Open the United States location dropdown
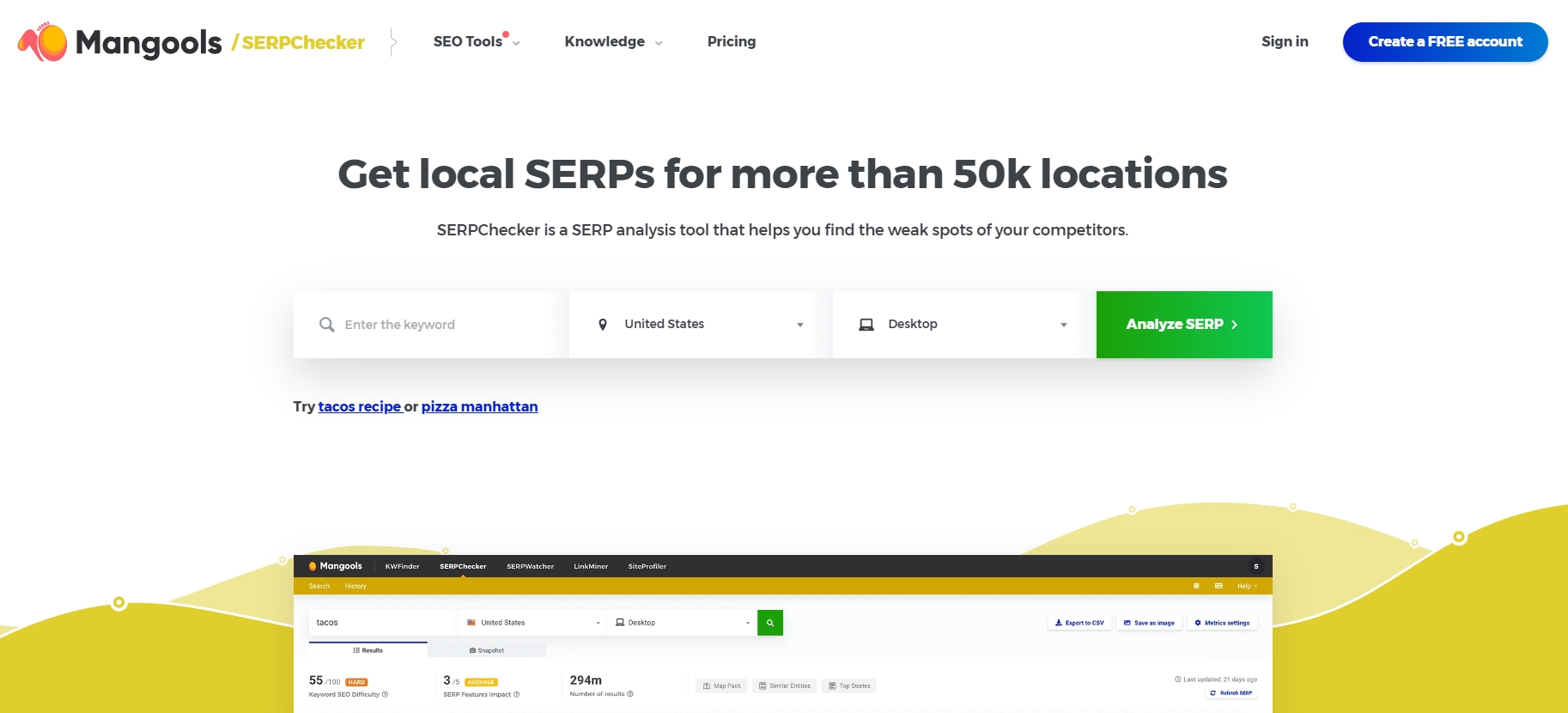The image size is (1568, 713). point(701,325)
